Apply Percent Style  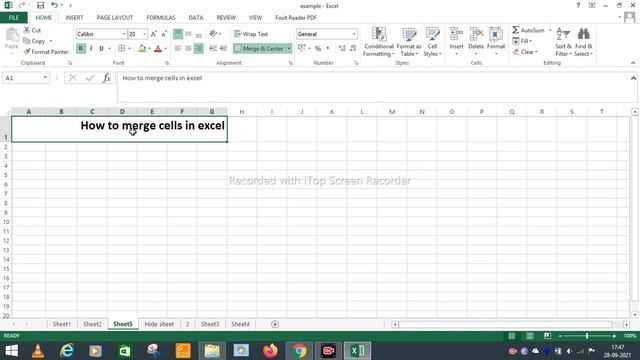click(x=318, y=48)
